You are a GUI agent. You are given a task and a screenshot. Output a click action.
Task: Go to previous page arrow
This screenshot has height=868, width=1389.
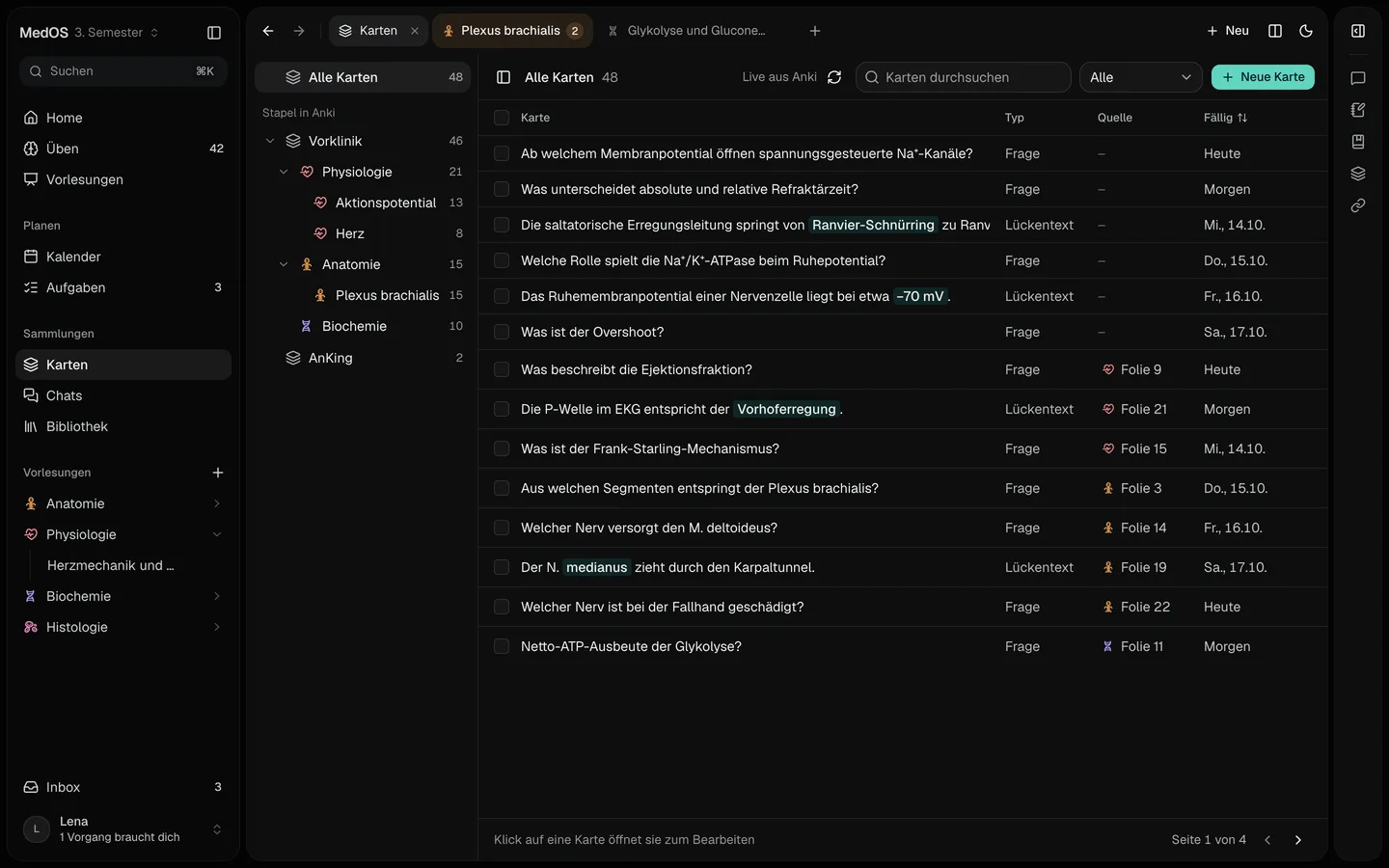1267,840
